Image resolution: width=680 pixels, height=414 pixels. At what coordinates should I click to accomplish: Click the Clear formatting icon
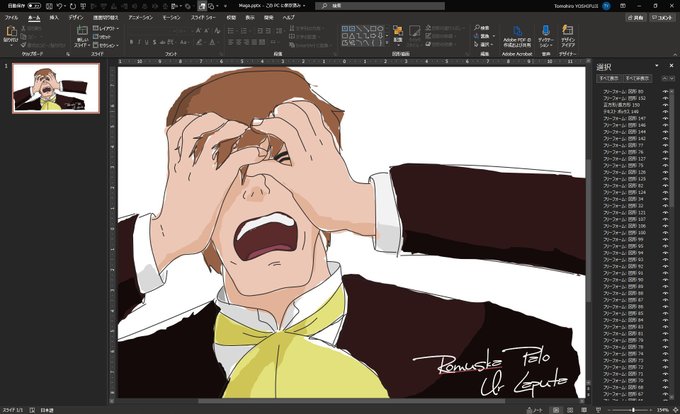click(x=218, y=31)
